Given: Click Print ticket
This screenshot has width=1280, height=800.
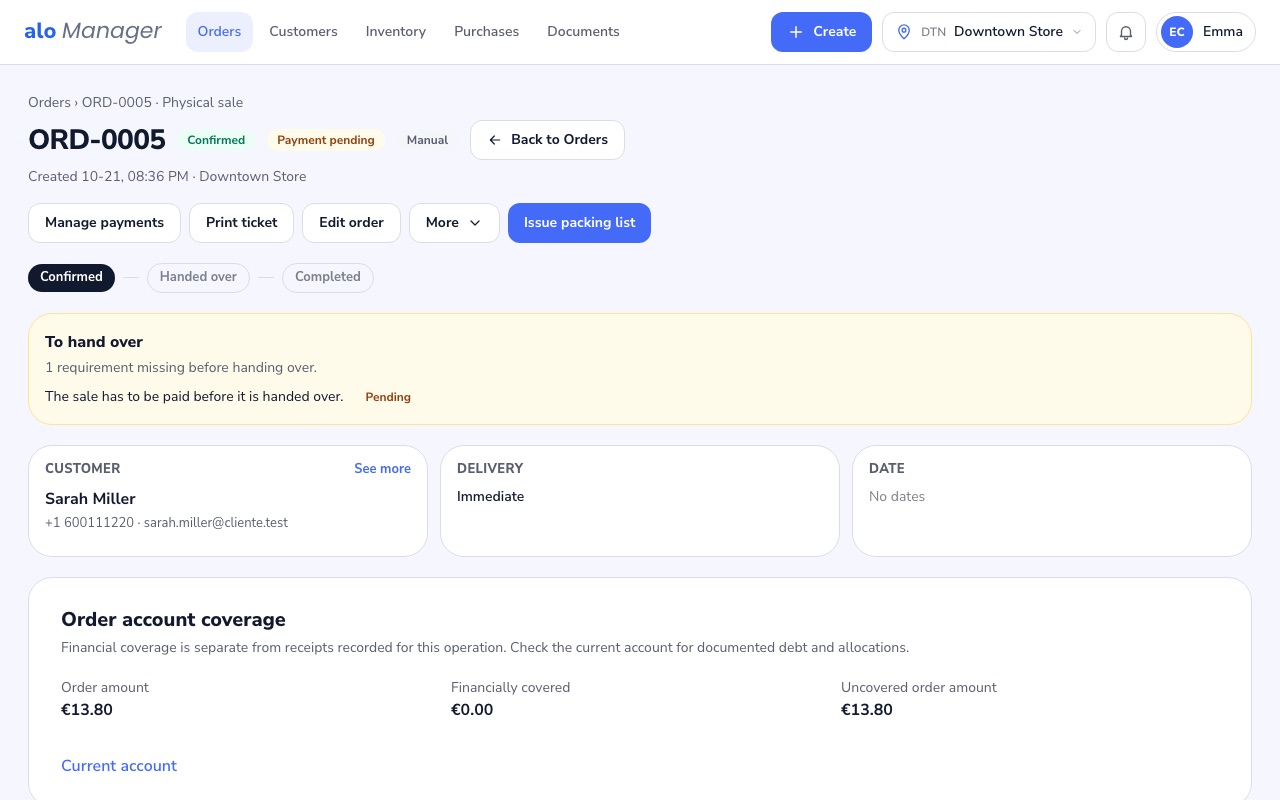Looking at the screenshot, I should (241, 223).
